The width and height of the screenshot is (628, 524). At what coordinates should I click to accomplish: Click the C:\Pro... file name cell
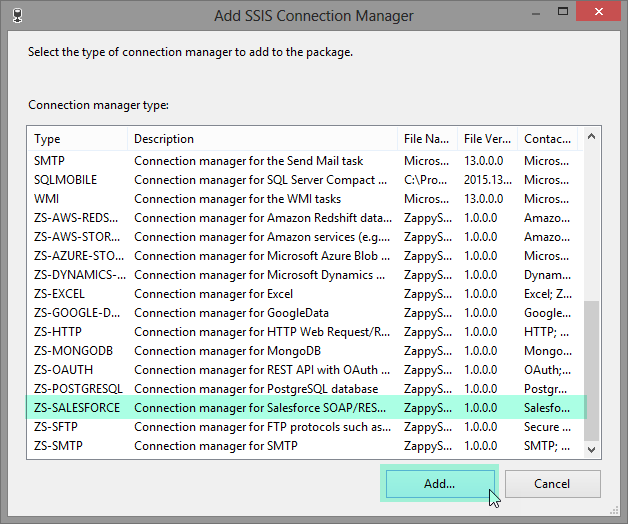(x=425, y=180)
